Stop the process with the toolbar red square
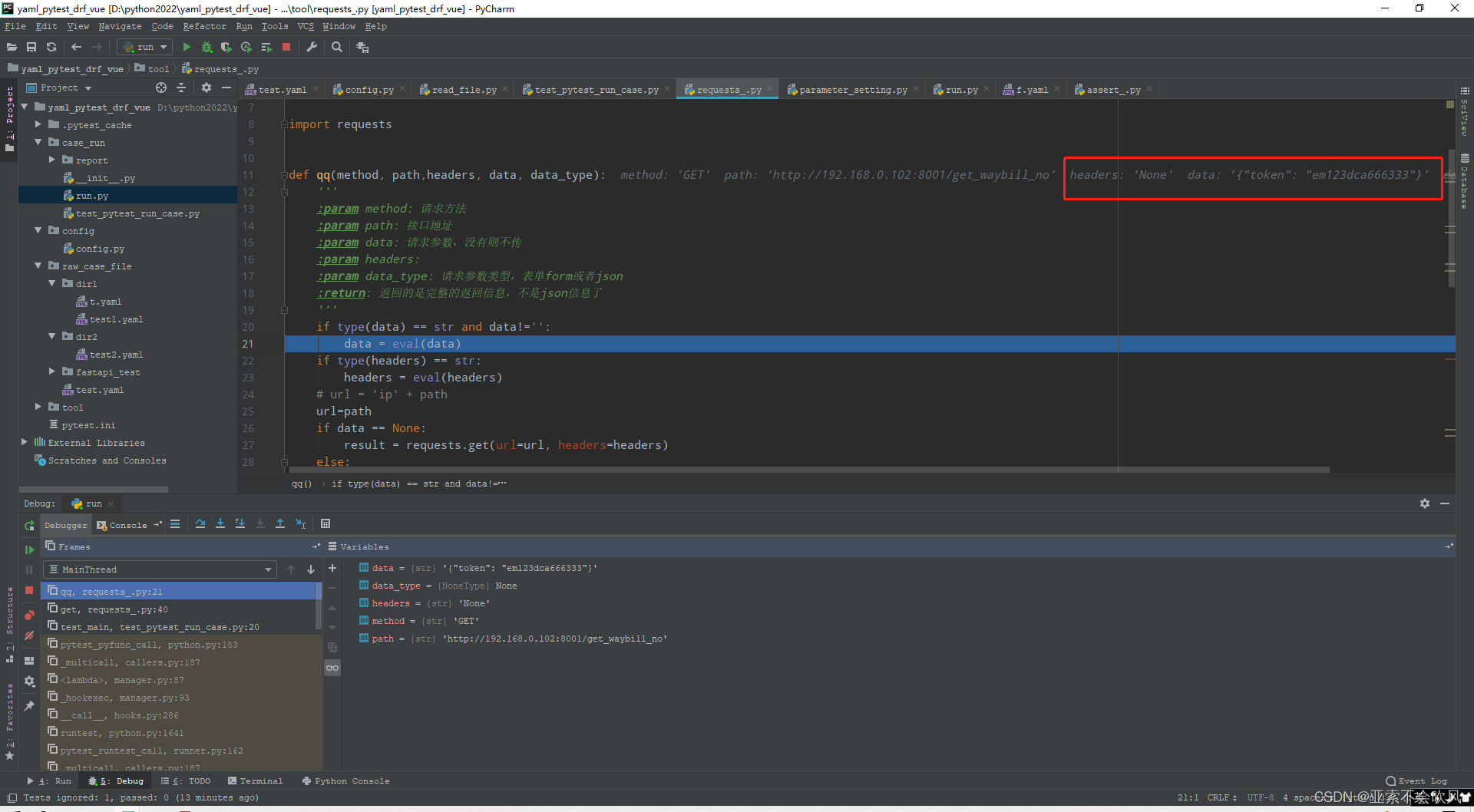The height and width of the screenshot is (812, 1474). [x=286, y=47]
